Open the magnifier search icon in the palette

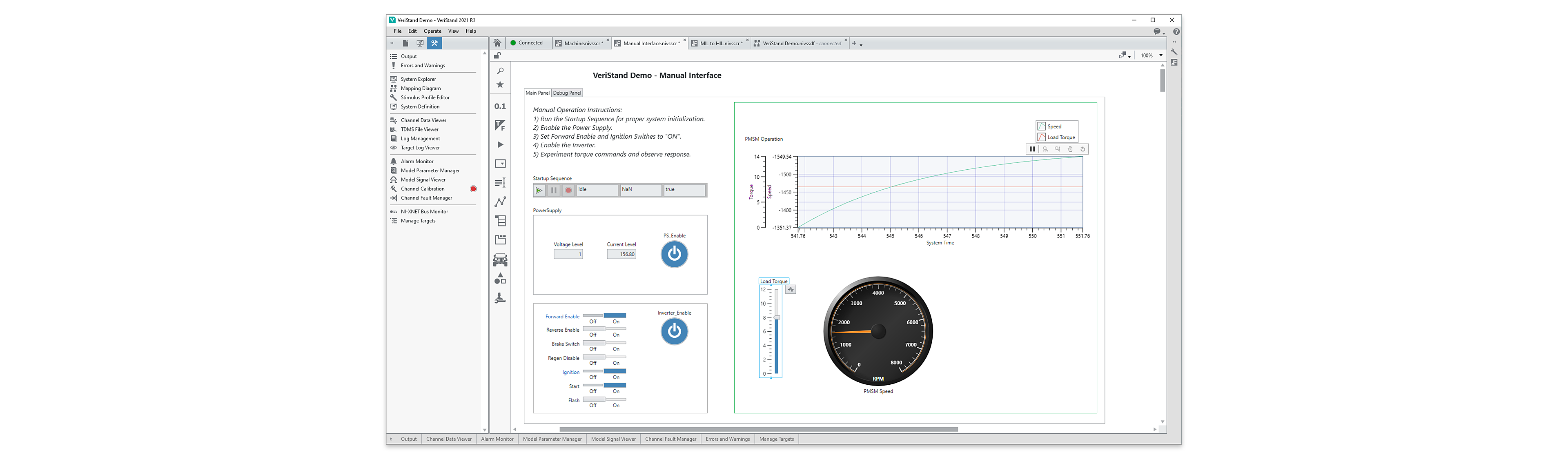tap(500, 71)
